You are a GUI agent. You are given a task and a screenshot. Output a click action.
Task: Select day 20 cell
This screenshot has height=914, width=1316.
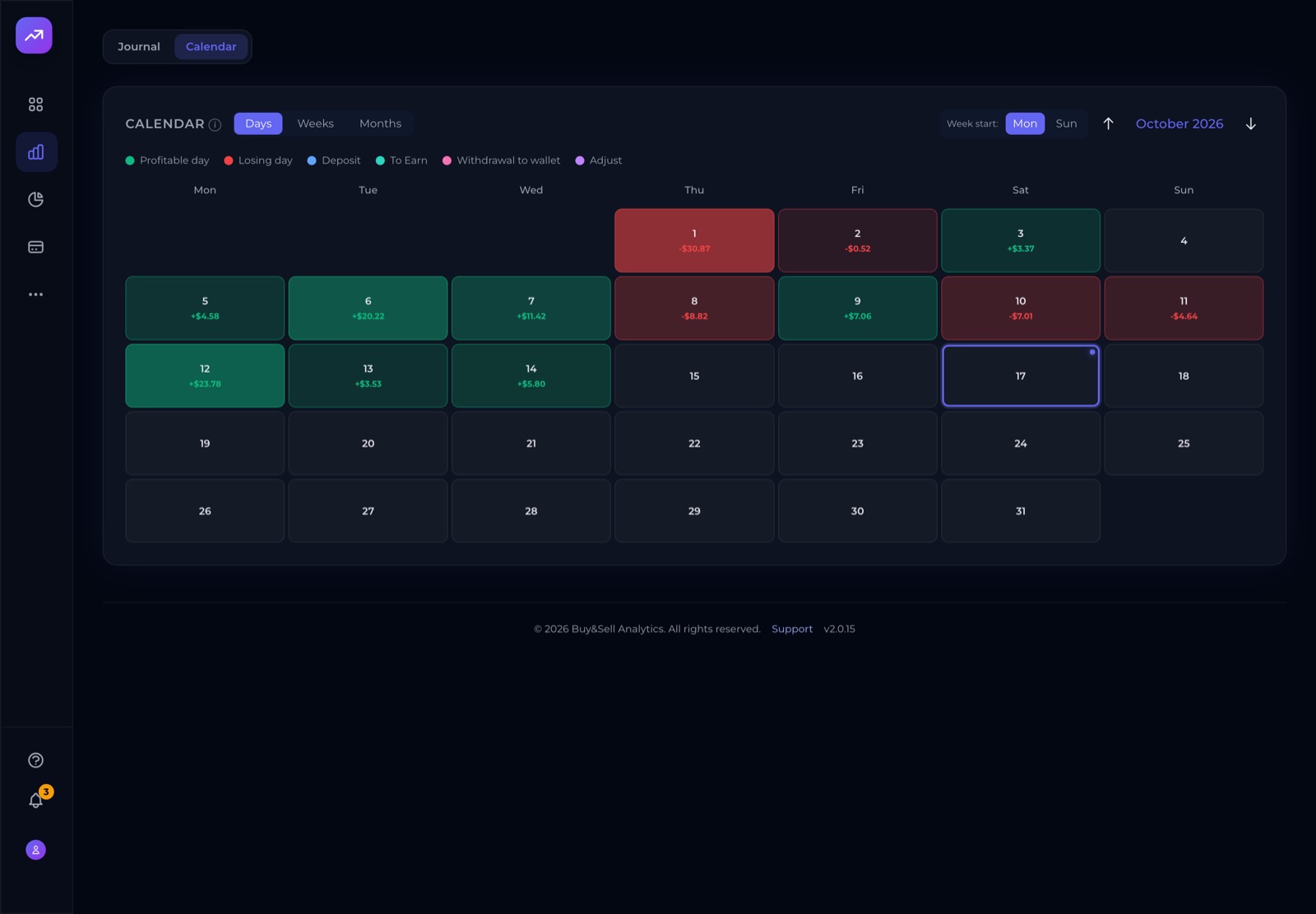pyautogui.click(x=368, y=443)
